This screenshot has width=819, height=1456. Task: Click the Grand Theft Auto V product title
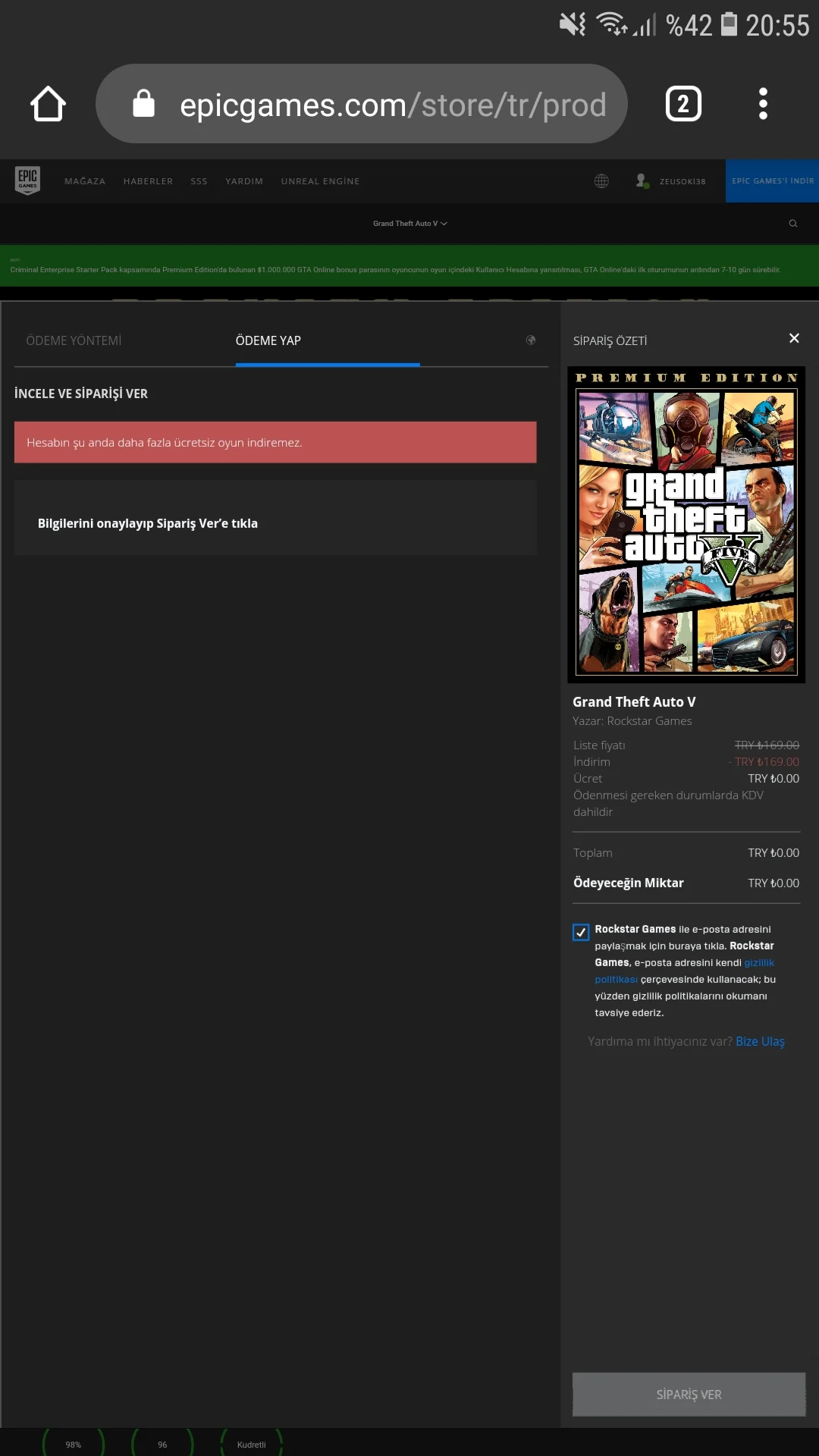[x=634, y=702]
